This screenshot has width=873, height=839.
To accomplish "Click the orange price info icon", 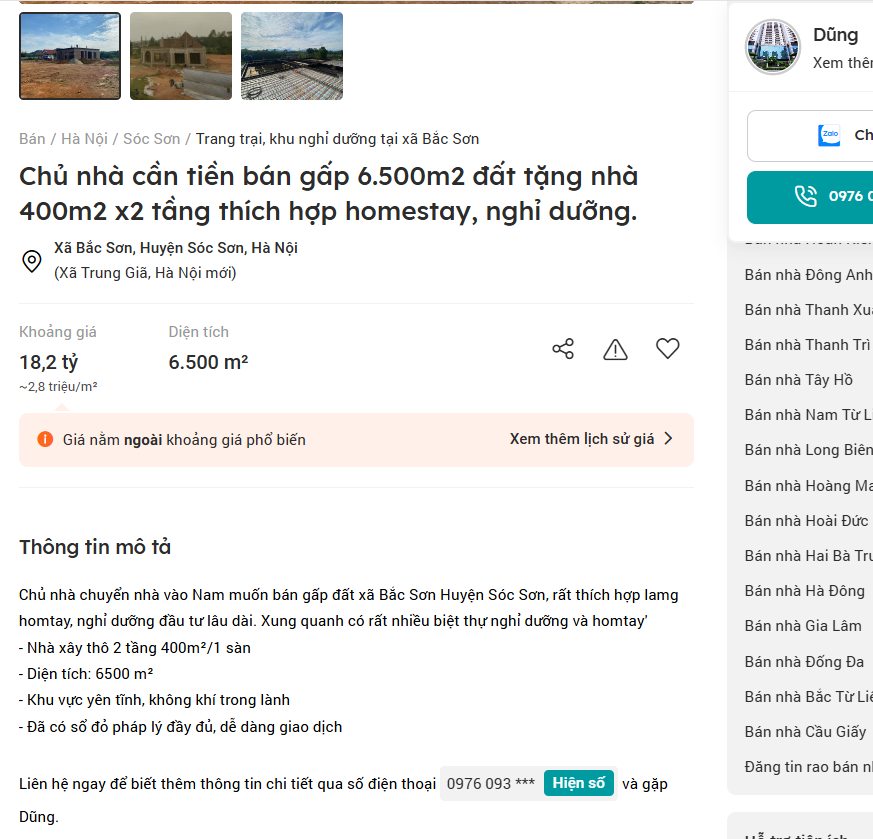I will point(45,439).
